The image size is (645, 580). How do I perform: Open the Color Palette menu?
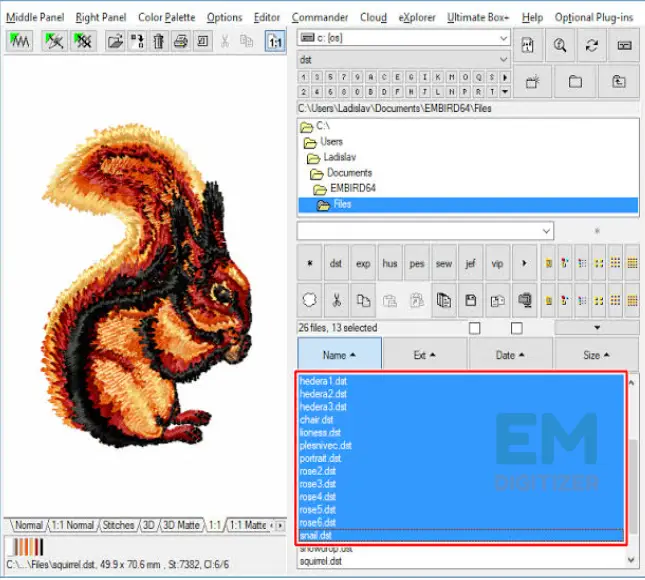coord(167,18)
